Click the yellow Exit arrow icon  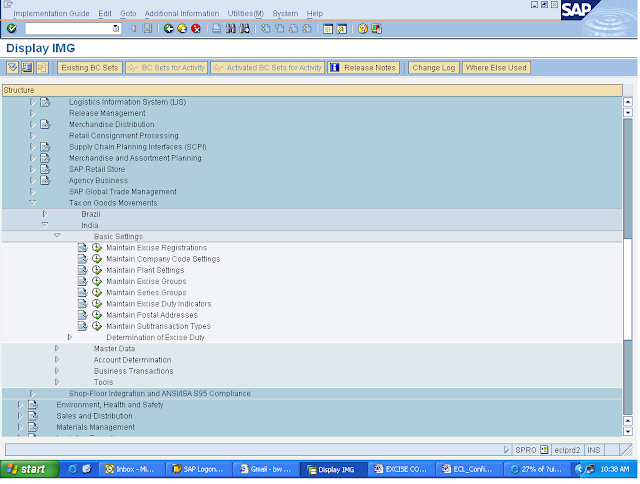182,29
